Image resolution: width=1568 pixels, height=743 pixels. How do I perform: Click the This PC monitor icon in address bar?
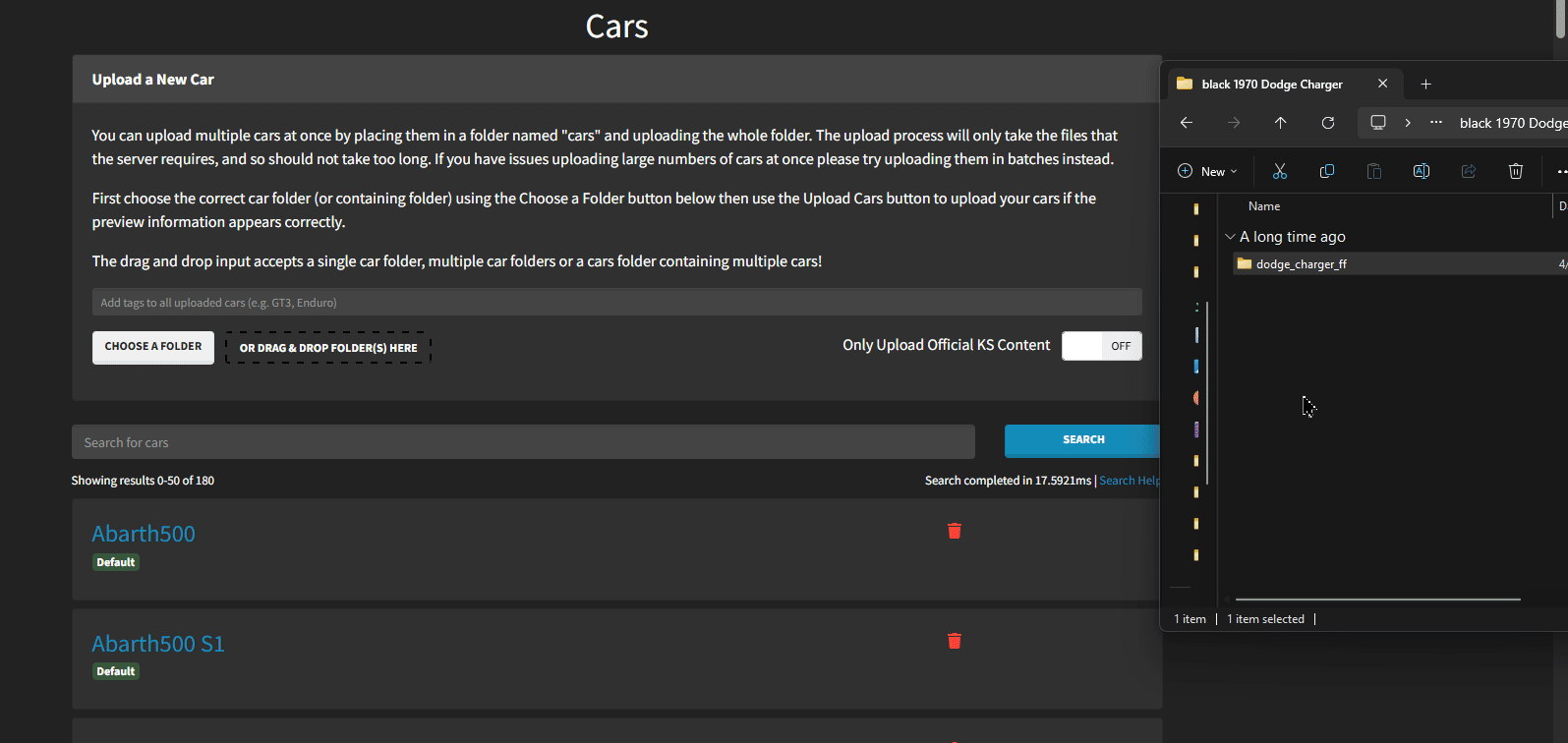click(1378, 123)
